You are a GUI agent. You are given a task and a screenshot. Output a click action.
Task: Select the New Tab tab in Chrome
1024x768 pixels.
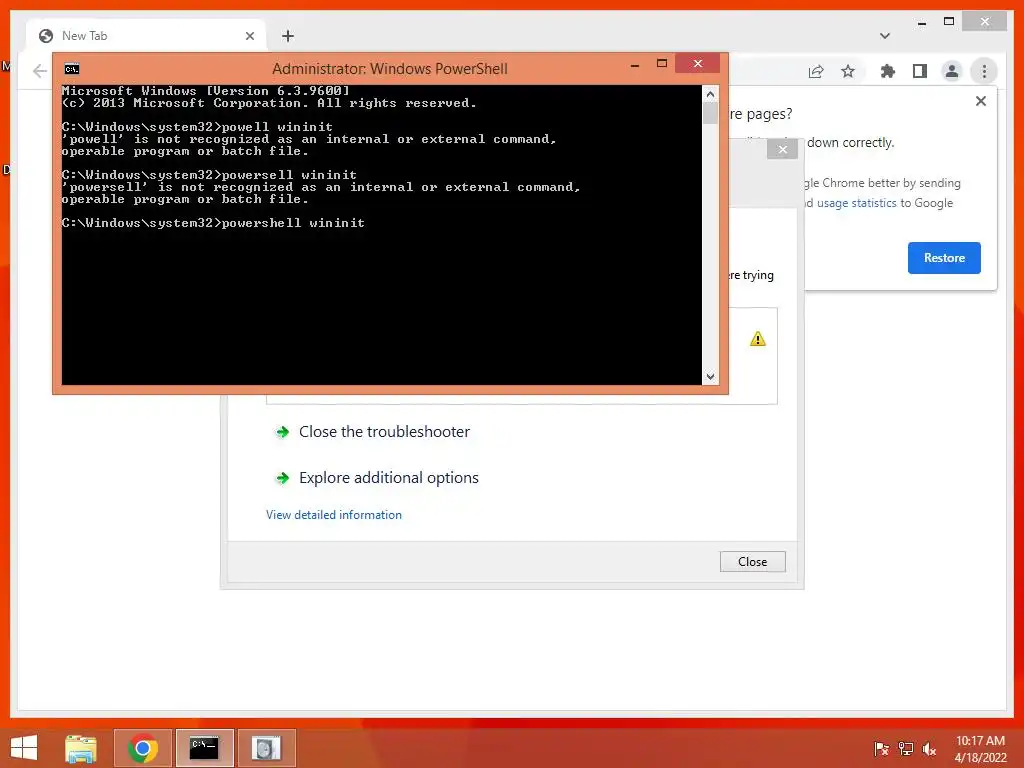[147, 36]
